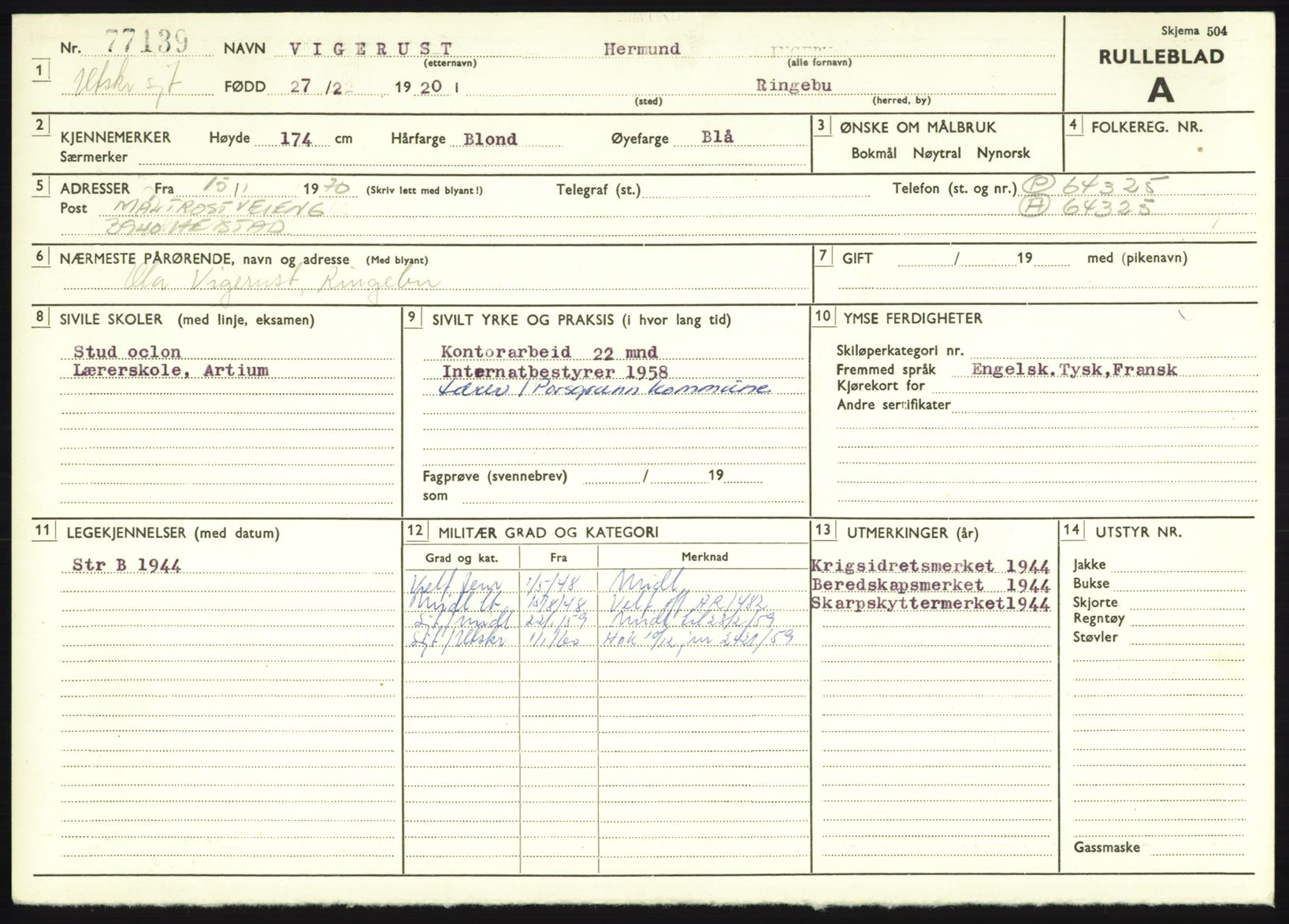Select the surname VIGERUST field

coord(370,49)
